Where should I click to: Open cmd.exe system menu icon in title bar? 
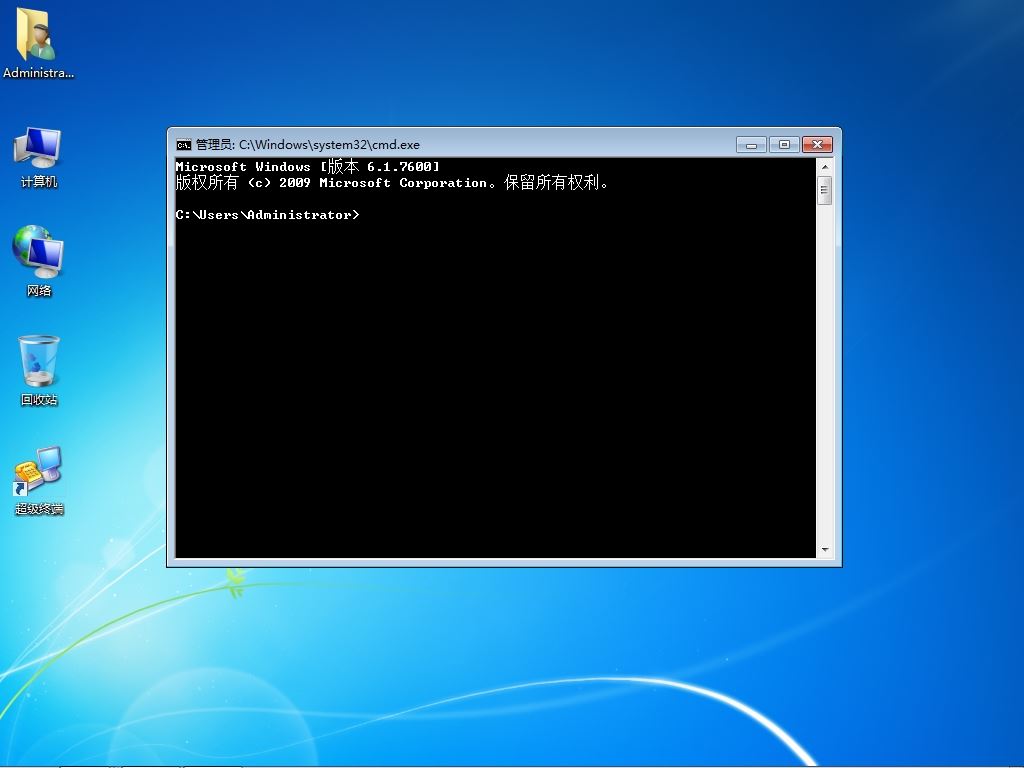coord(184,144)
